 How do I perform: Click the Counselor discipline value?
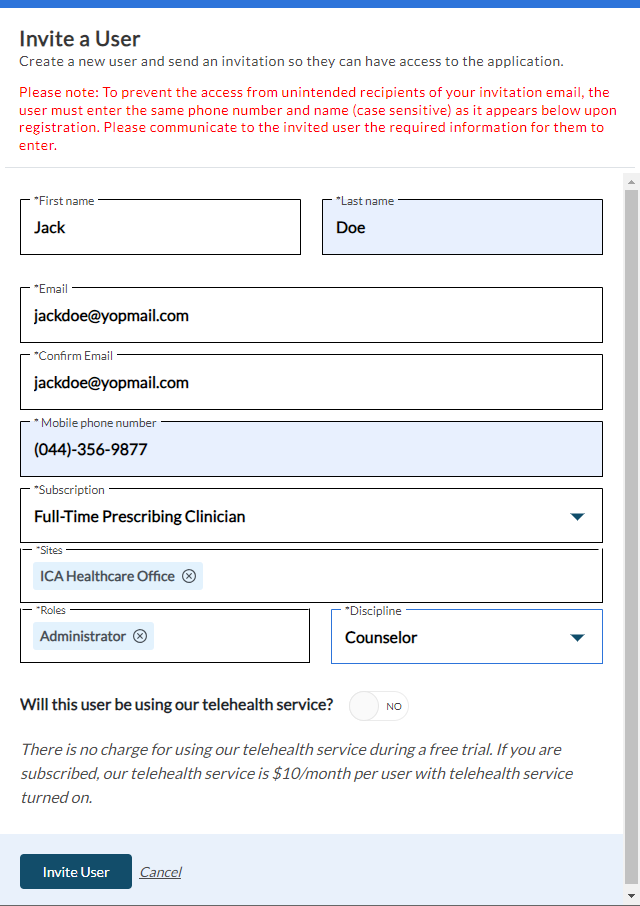381,638
